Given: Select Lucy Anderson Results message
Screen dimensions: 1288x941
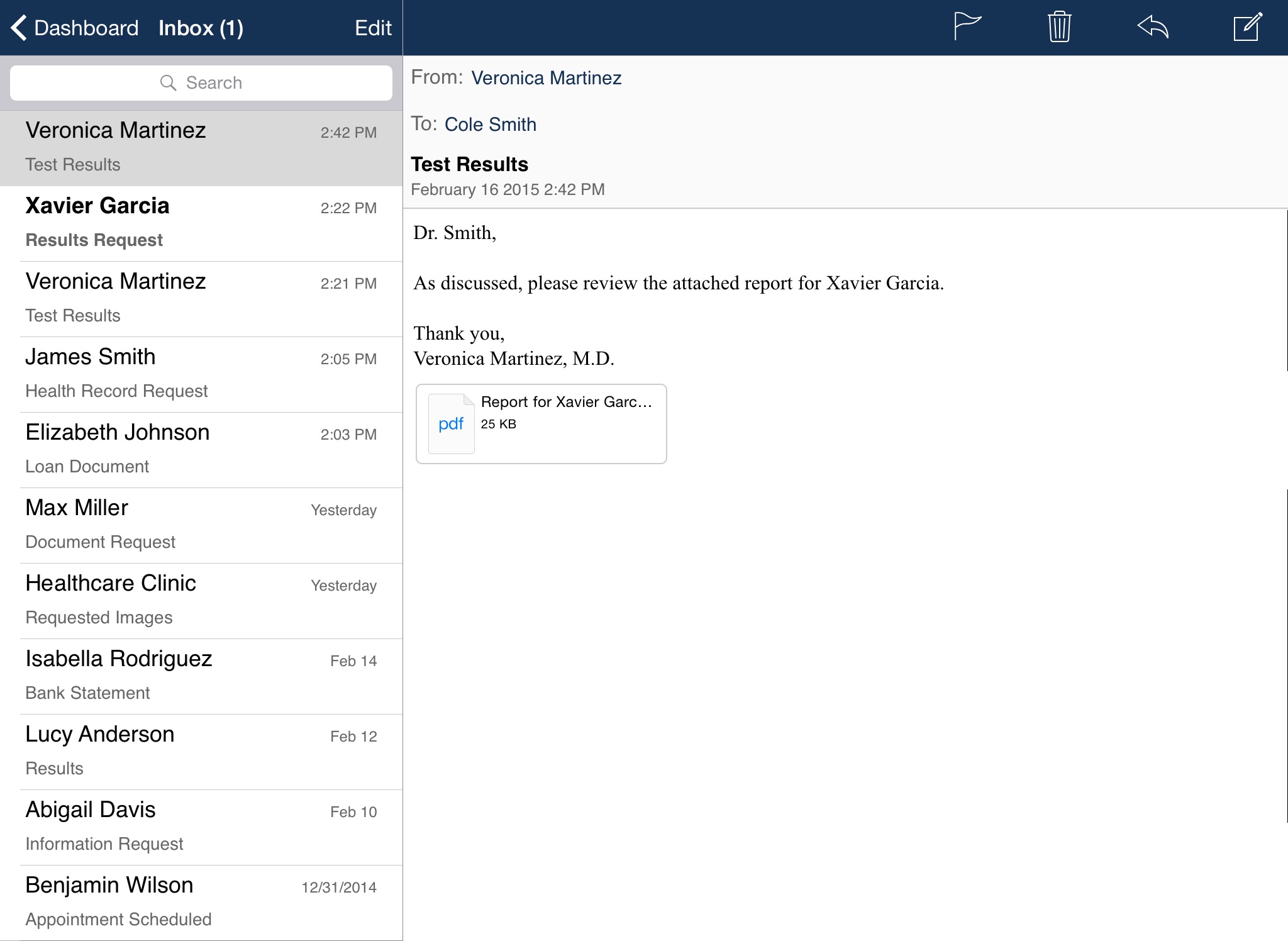Looking at the screenshot, I should coord(201,752).
